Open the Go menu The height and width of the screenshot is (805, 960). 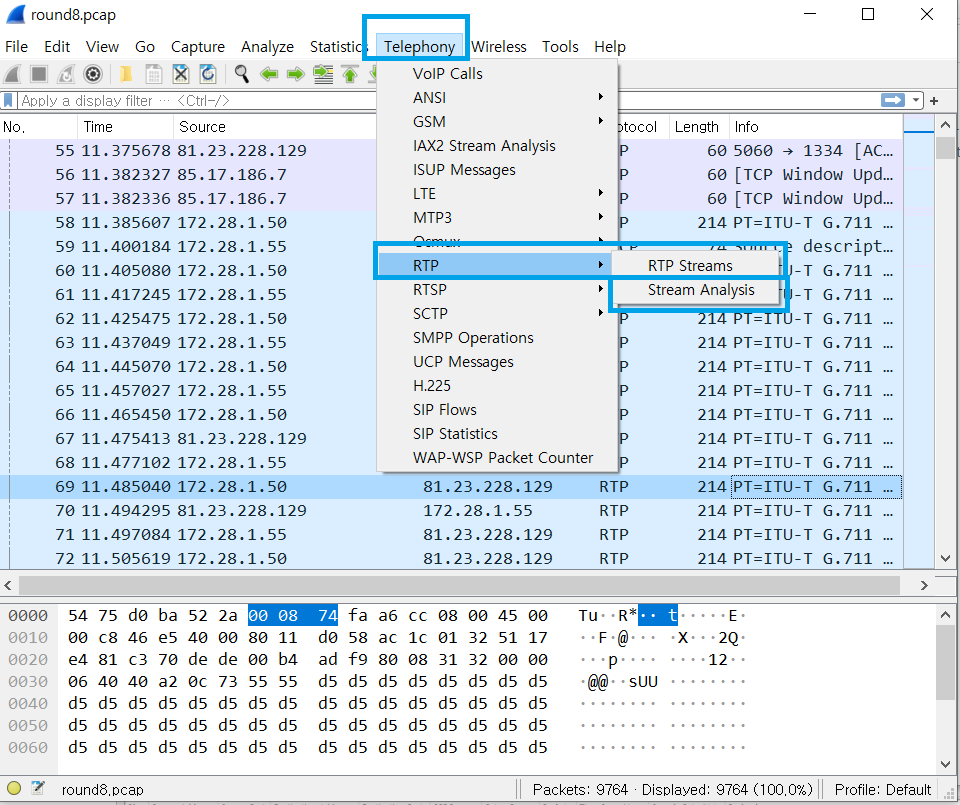point(145,47)
